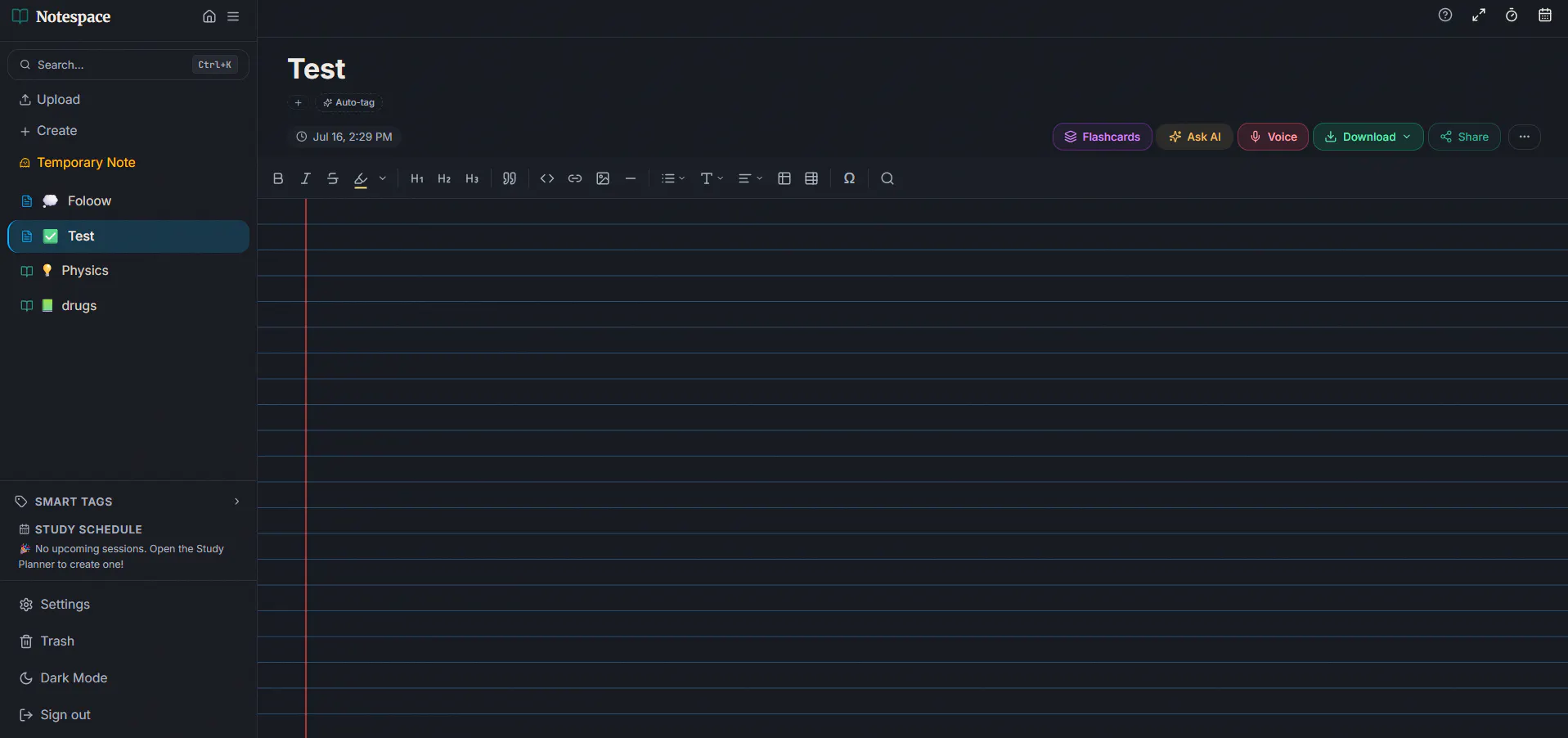
Task: Apply strikethrough formatting
Action: point(333,178)
